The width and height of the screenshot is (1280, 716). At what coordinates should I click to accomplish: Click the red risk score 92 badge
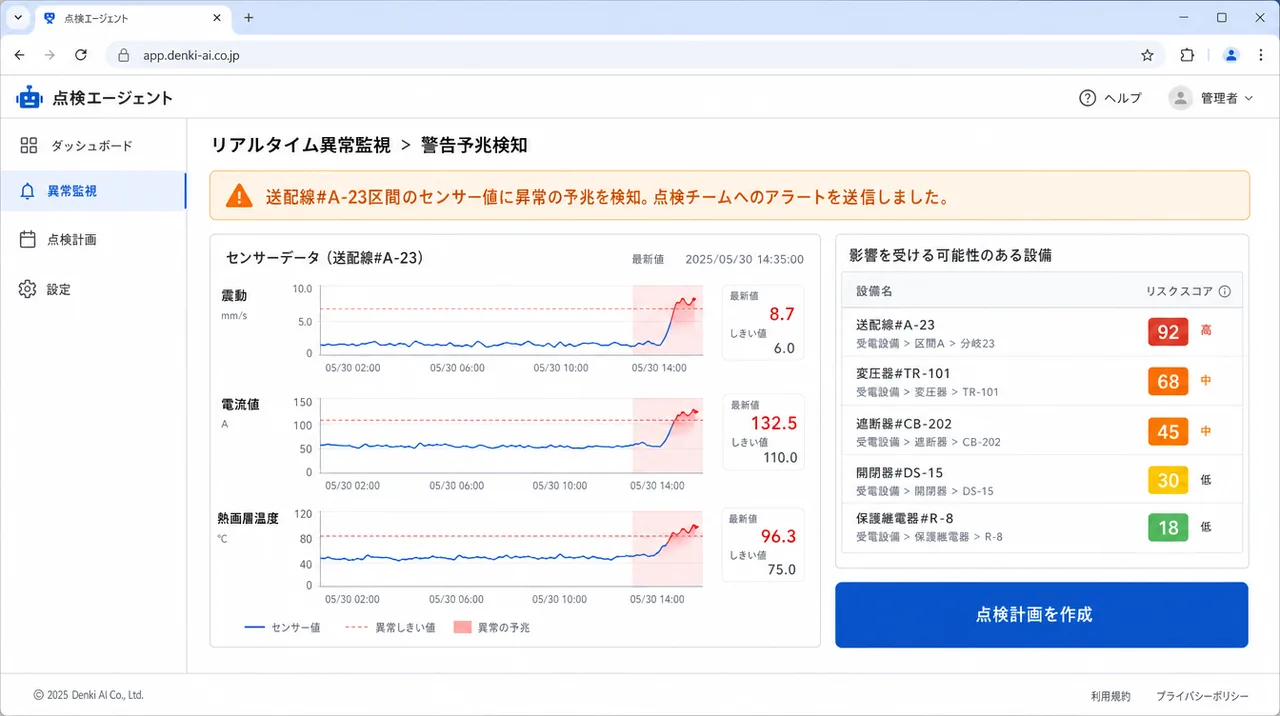click(x=1168, y=331)
